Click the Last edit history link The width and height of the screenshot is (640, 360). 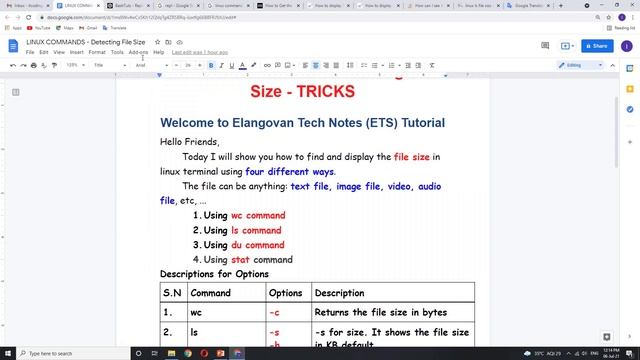200,52
